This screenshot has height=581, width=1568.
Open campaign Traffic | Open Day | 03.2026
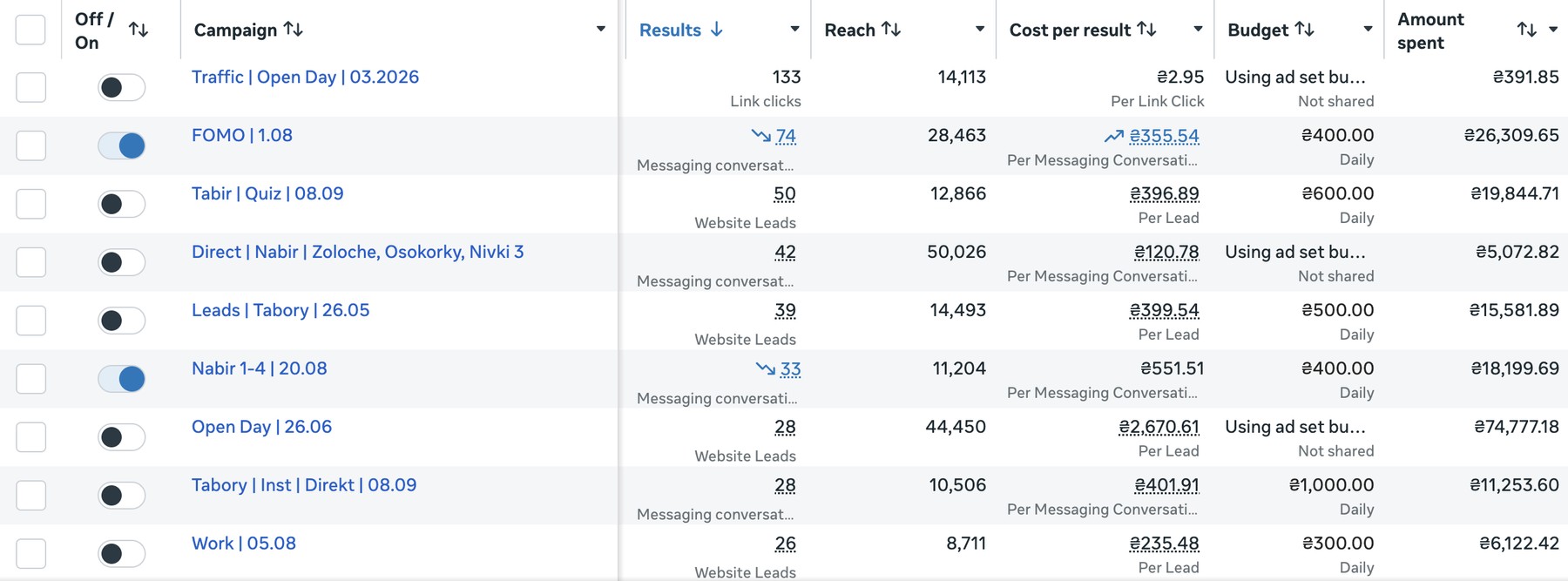click(x=305, y=77)
